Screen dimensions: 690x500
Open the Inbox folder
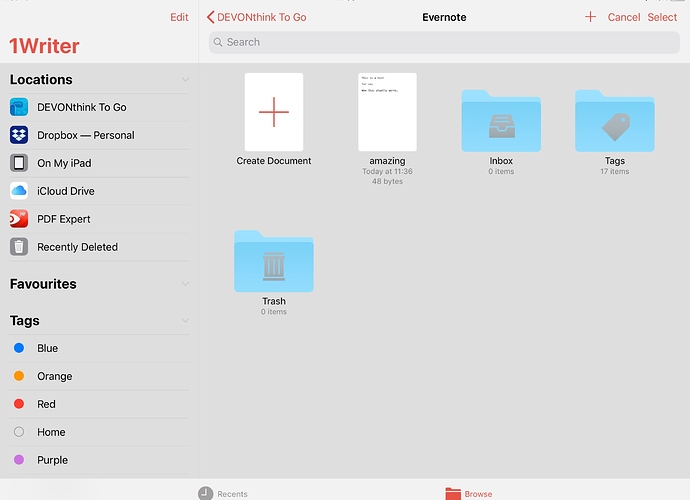501,122
